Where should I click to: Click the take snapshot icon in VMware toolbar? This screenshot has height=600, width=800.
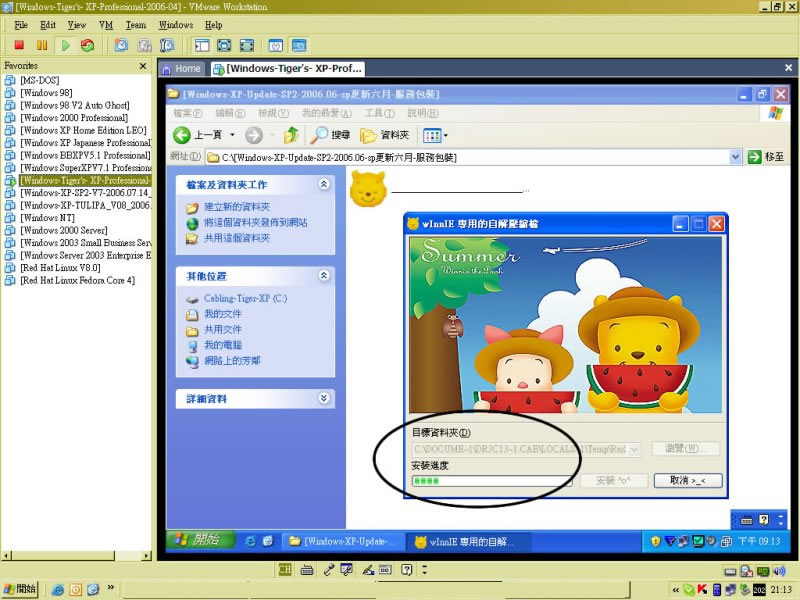pos(121,45)
